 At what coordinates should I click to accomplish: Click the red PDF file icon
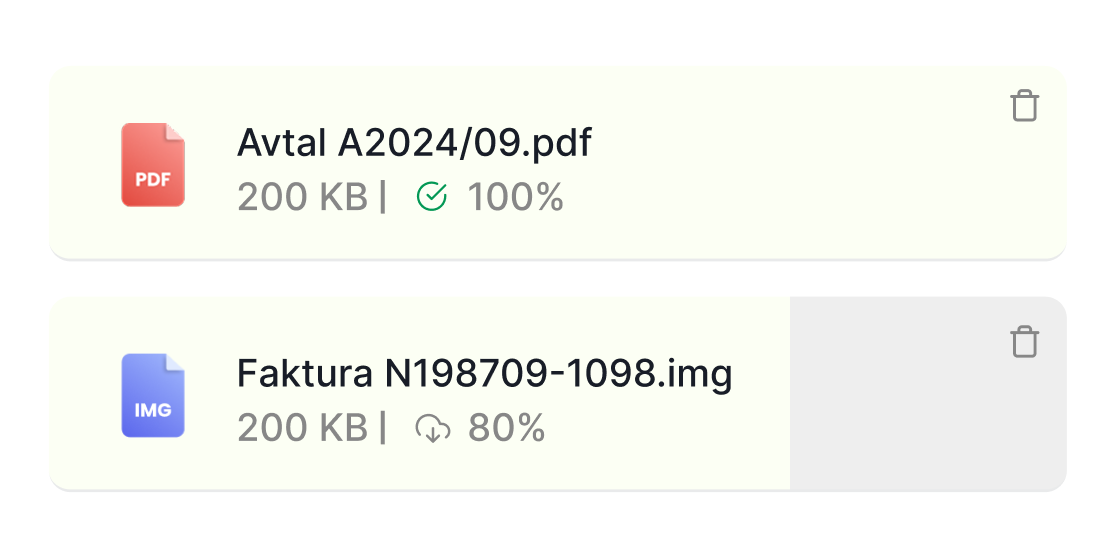153,165
